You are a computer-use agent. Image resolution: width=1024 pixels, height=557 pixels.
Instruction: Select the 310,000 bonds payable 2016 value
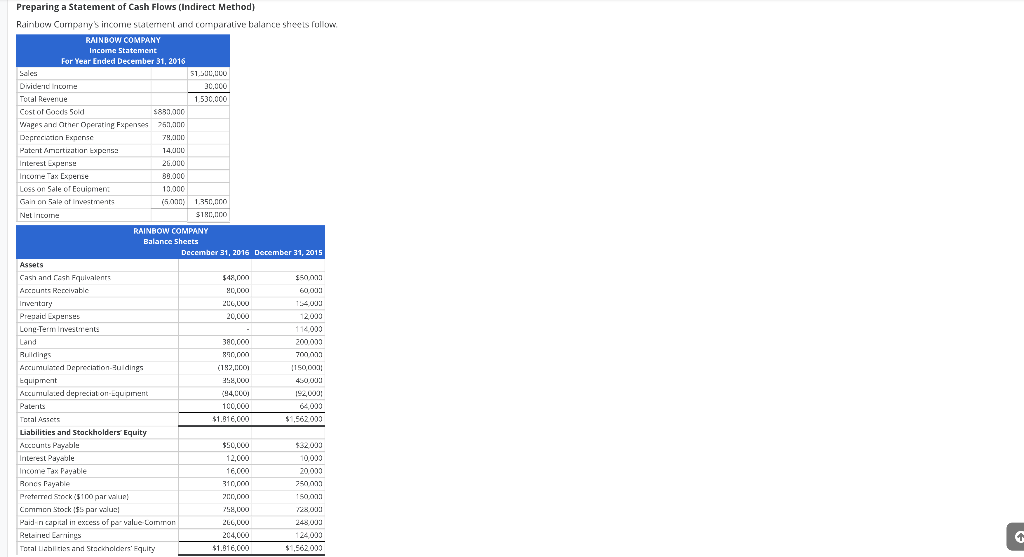pyautogui.click(x=236, y=484)
